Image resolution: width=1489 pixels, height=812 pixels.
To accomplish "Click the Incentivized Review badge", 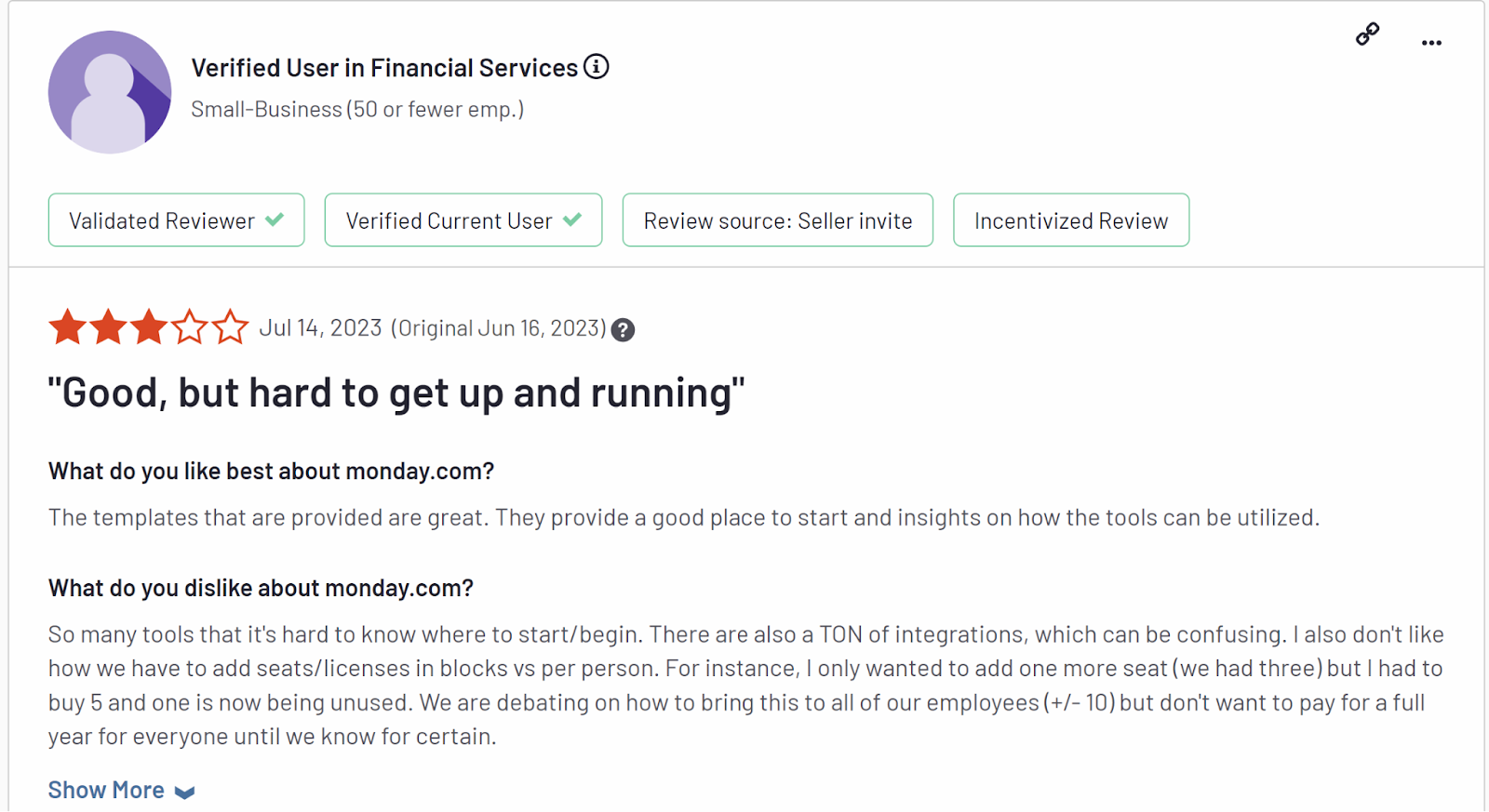I will click(1070, 220).
